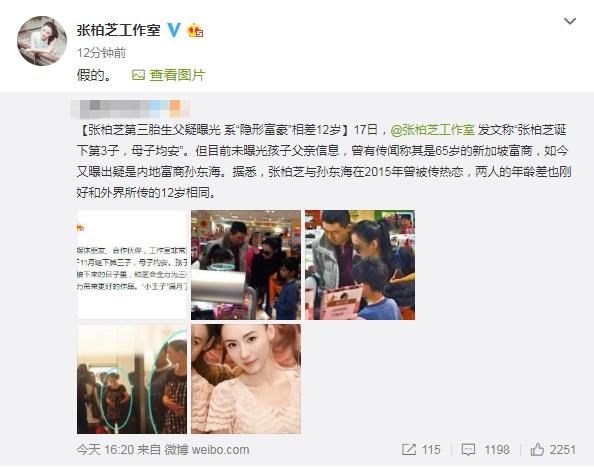Open the 张柏芝工作室 account name link

pos(119,30)
